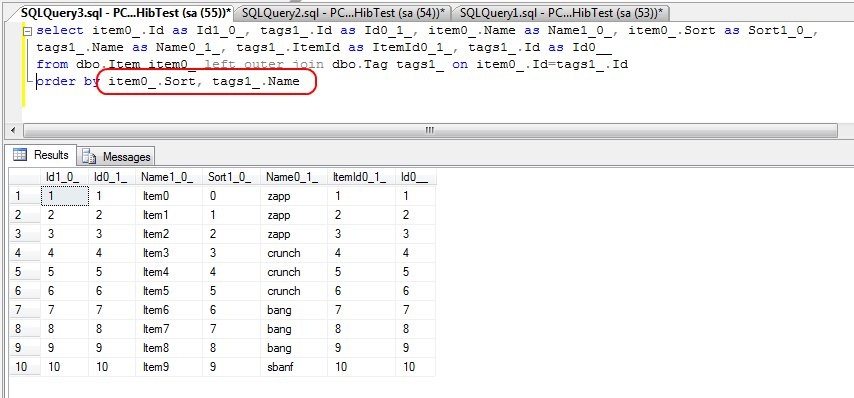This screenshot has width=854, height=398.
Task: Click the Name1_0_ column header
Action: [x=168, y=177]
